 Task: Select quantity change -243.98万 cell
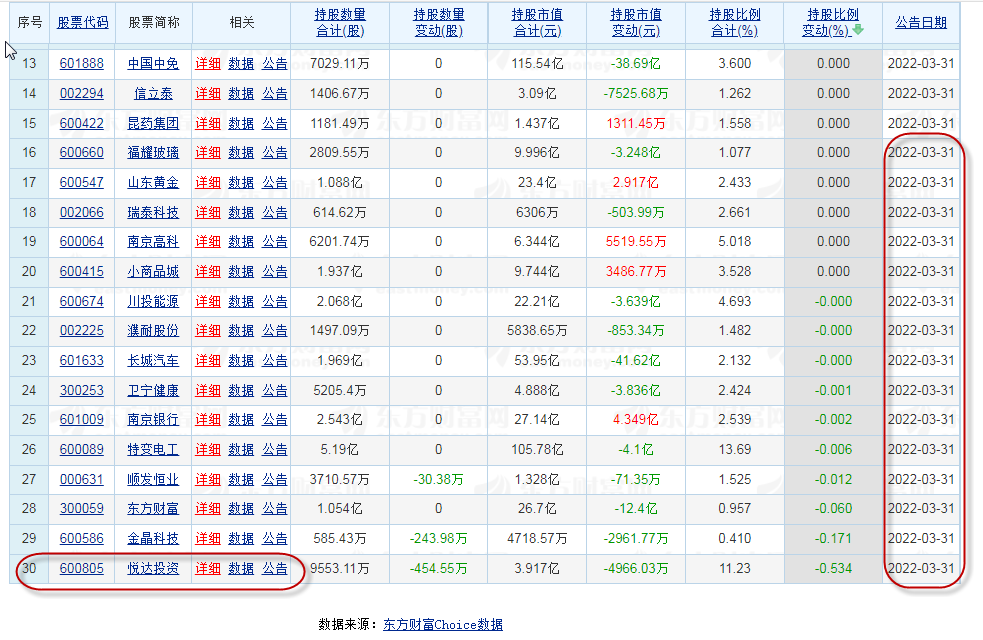click(x=439, y=539)
